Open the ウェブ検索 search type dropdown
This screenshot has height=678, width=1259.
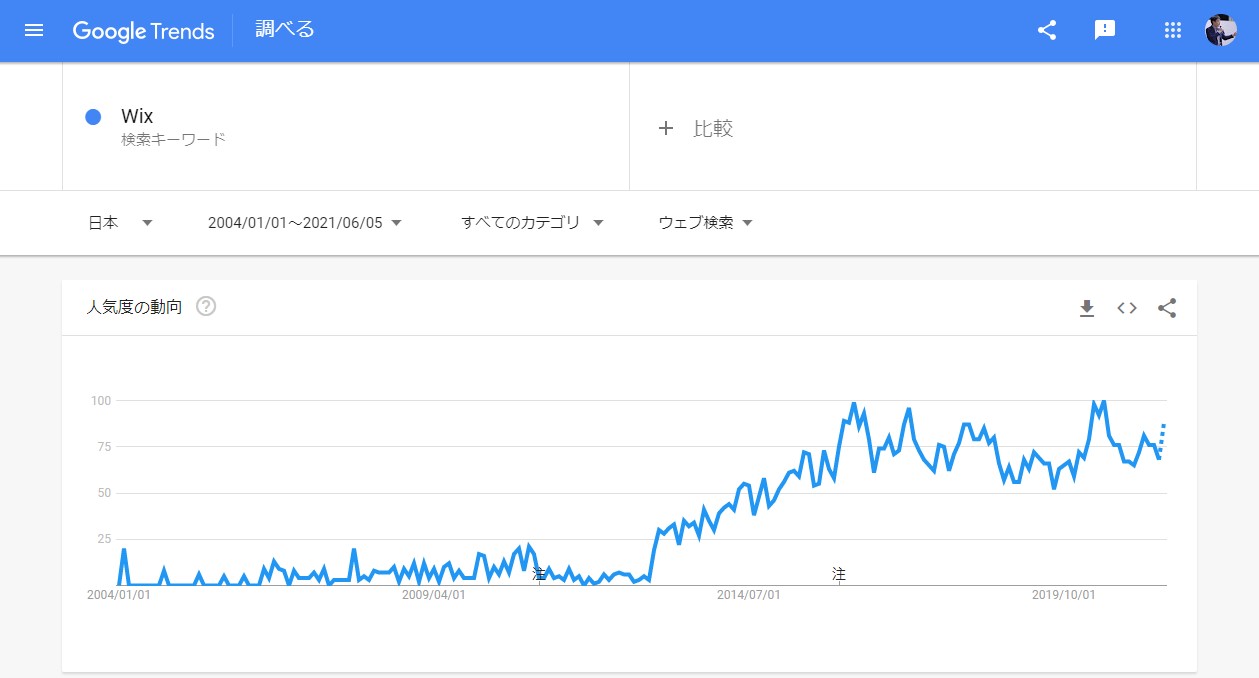click(705, 223)
